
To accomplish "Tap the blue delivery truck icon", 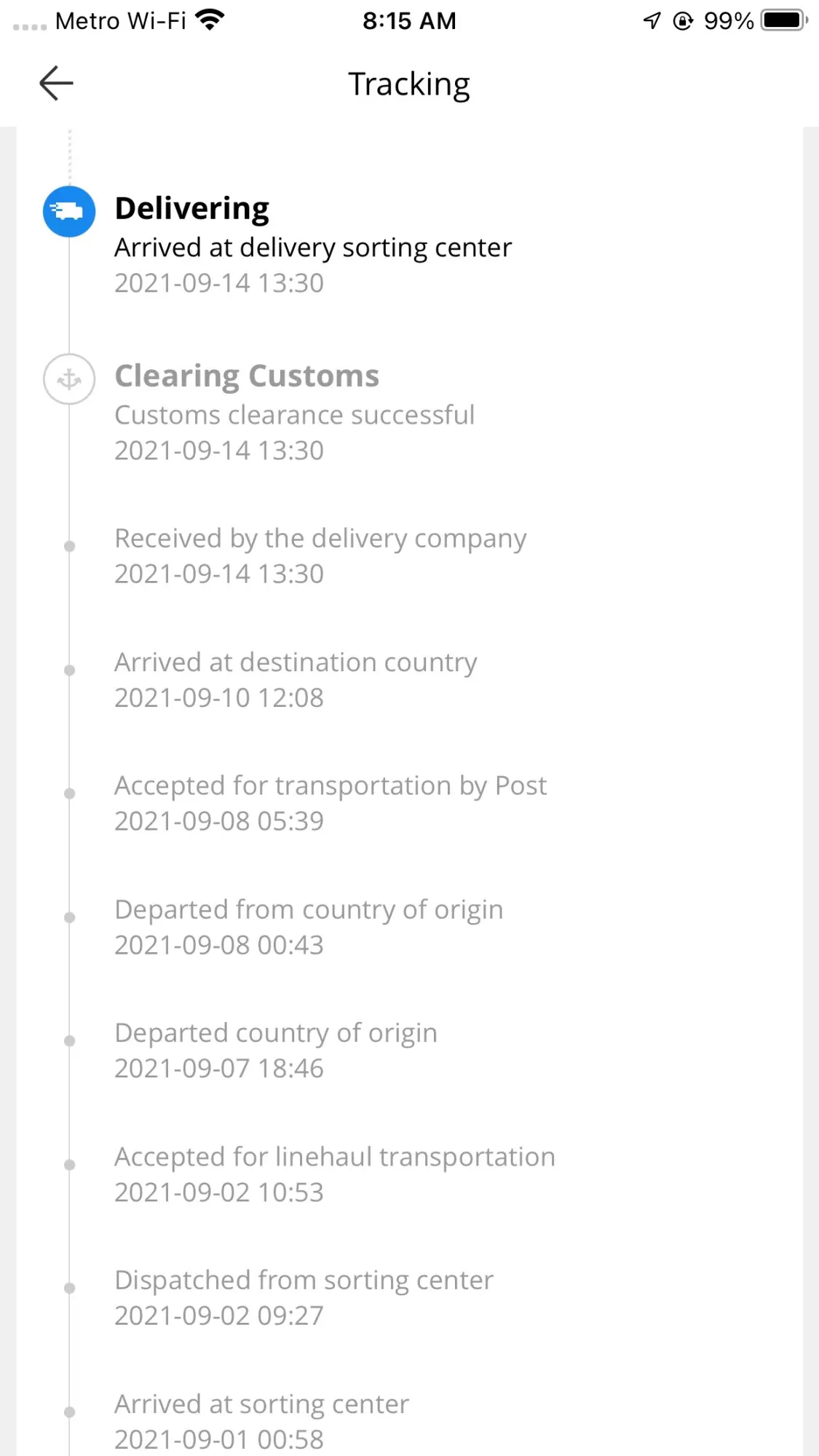I will (69, 211).
